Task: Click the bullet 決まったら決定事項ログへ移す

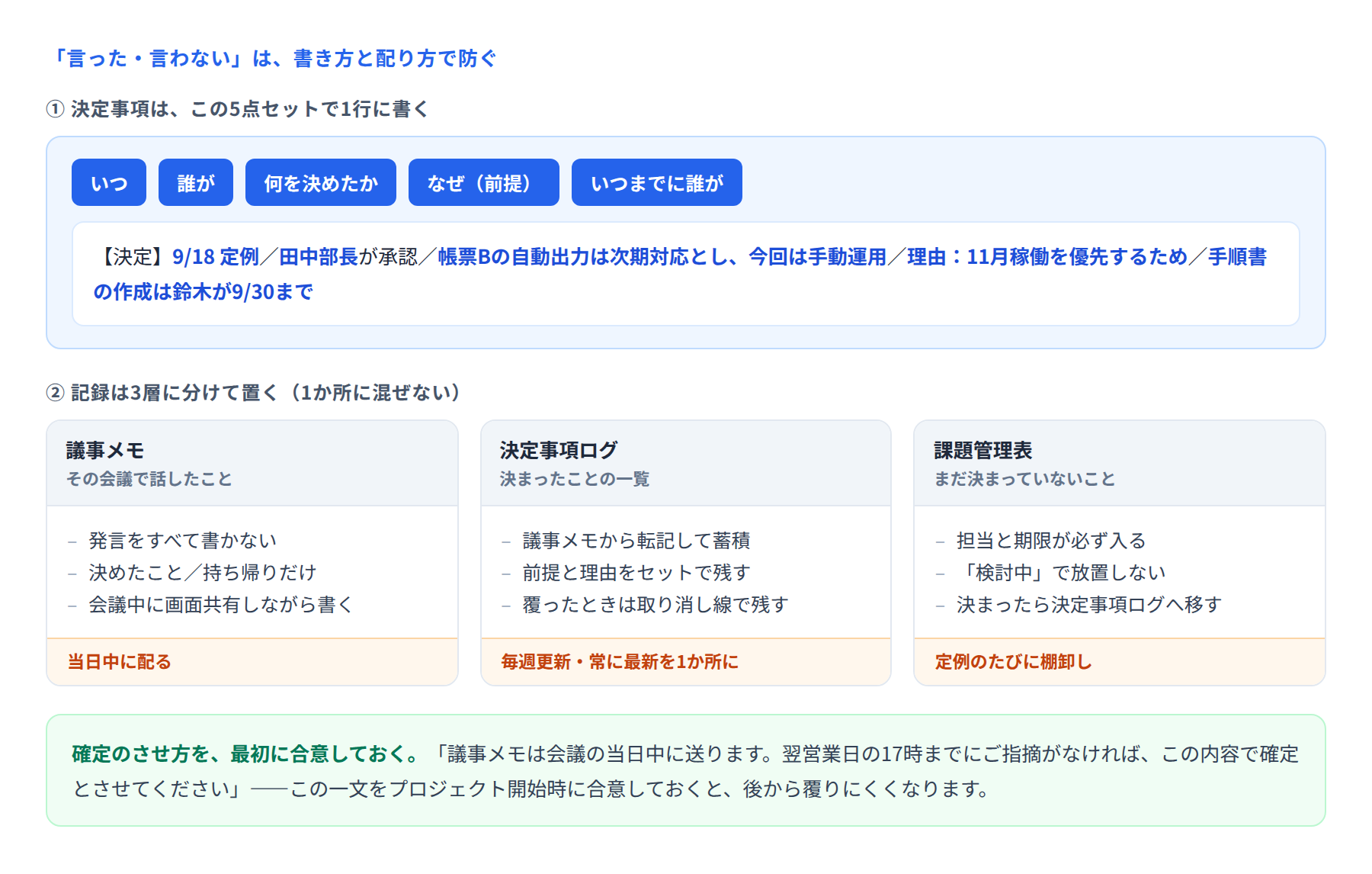Action: pyautogui.click(x=1089, y=605)
